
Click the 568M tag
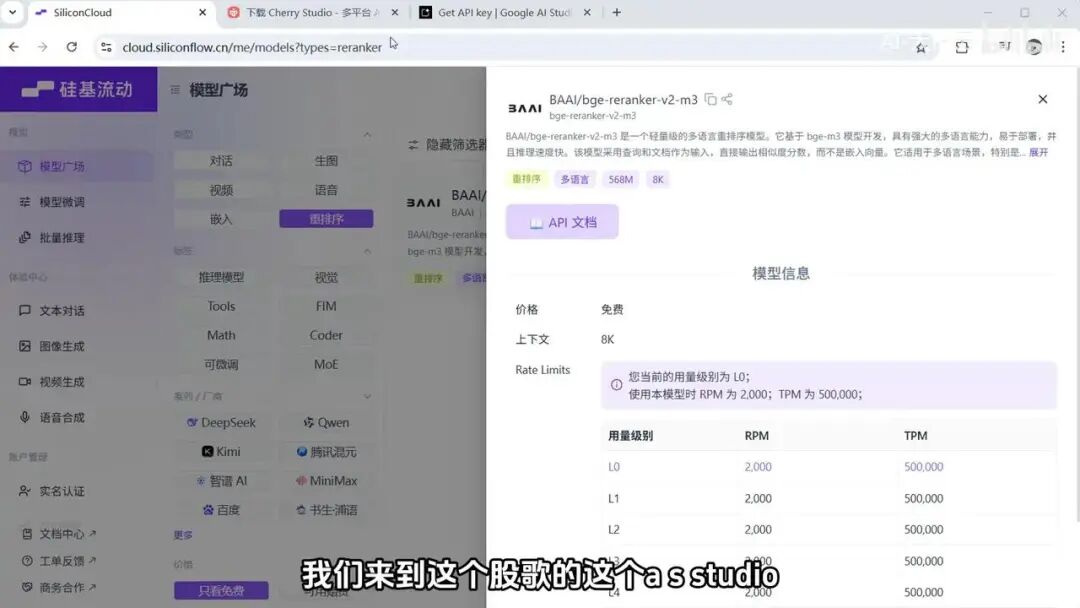[621, 179]
